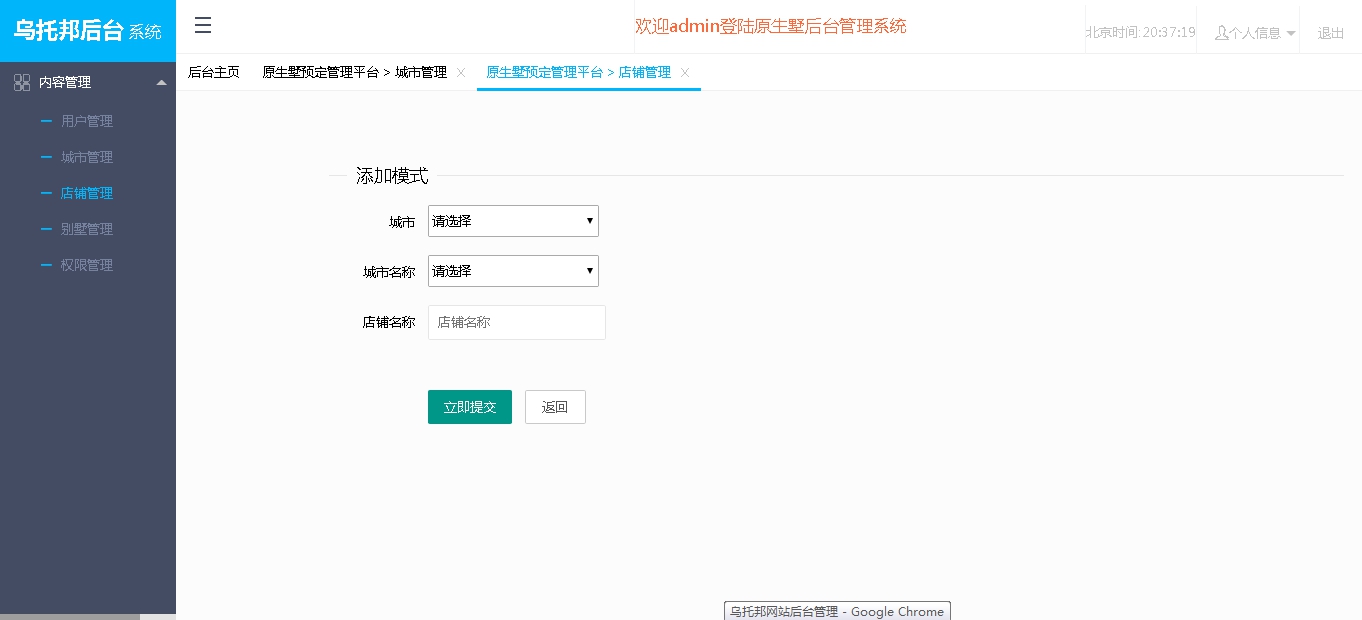Switch to the 后台主页 tab

(x=214, y=73)
